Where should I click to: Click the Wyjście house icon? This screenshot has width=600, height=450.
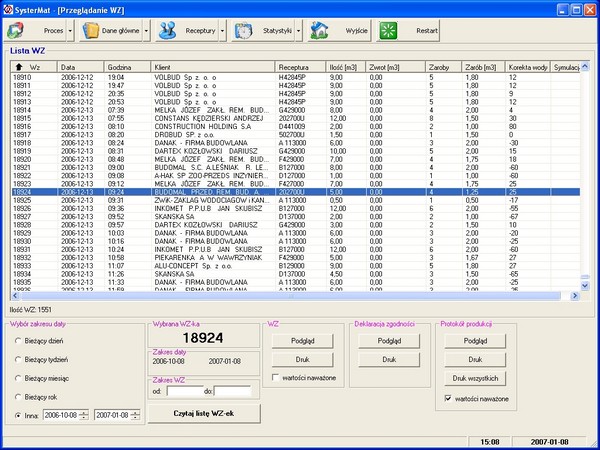[x=319, y=31]
